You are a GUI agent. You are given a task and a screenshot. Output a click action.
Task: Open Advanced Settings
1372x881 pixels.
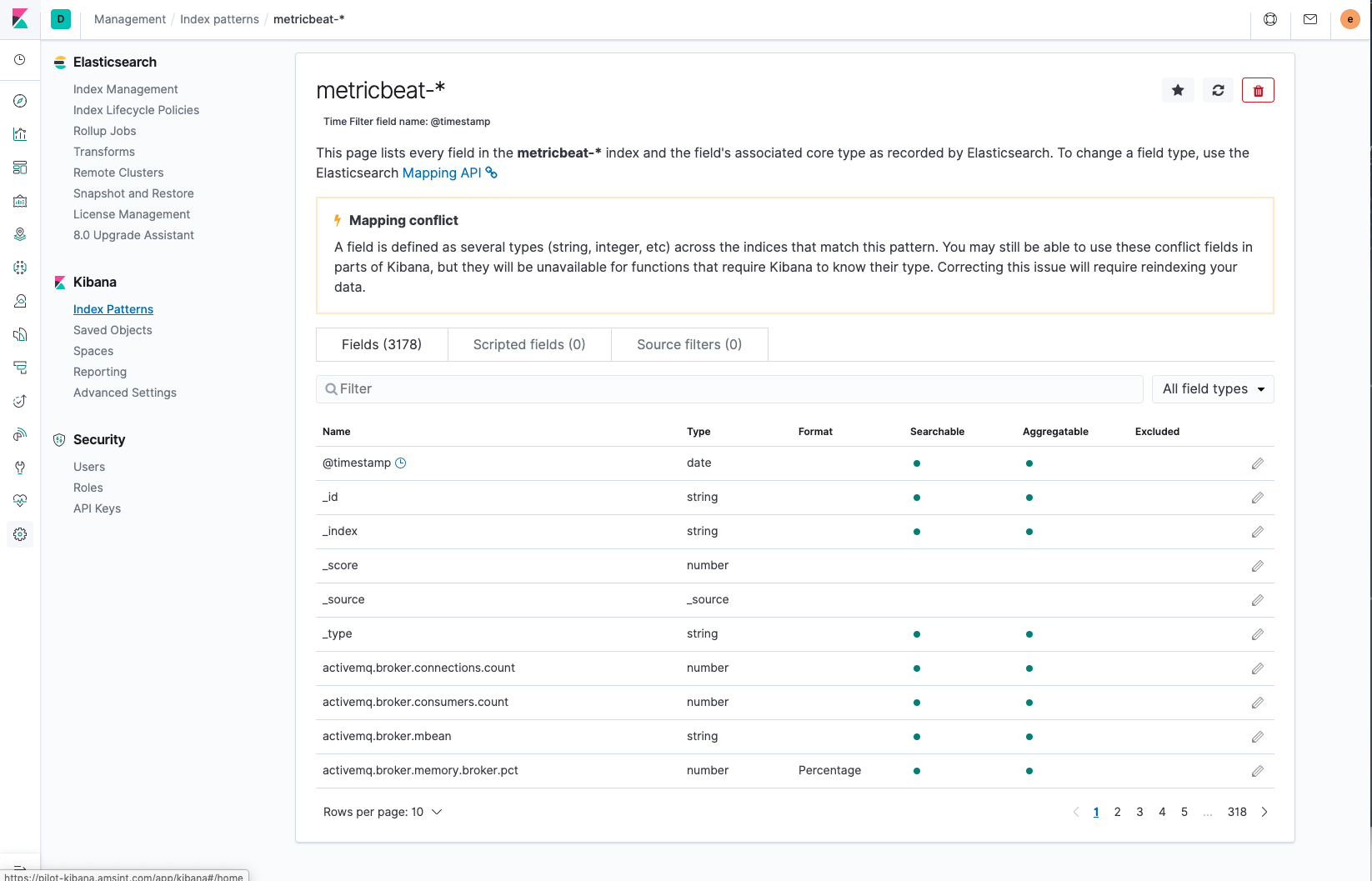coord(125,393)
